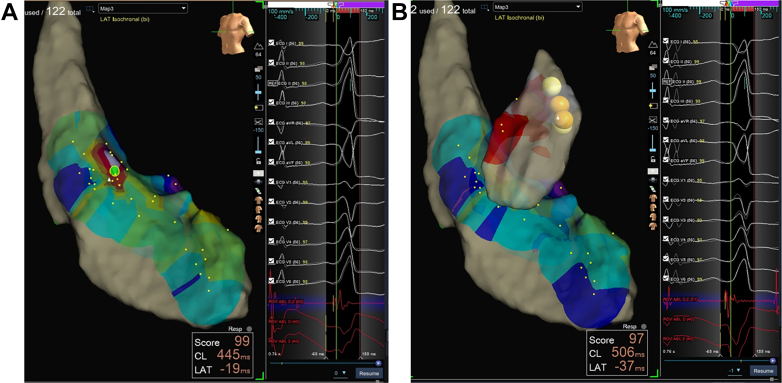Image resolution: width=782 pixels, height=383 pixels.
Task: Open the Map3 dropdown in panel B
Action: coord(538,6)
